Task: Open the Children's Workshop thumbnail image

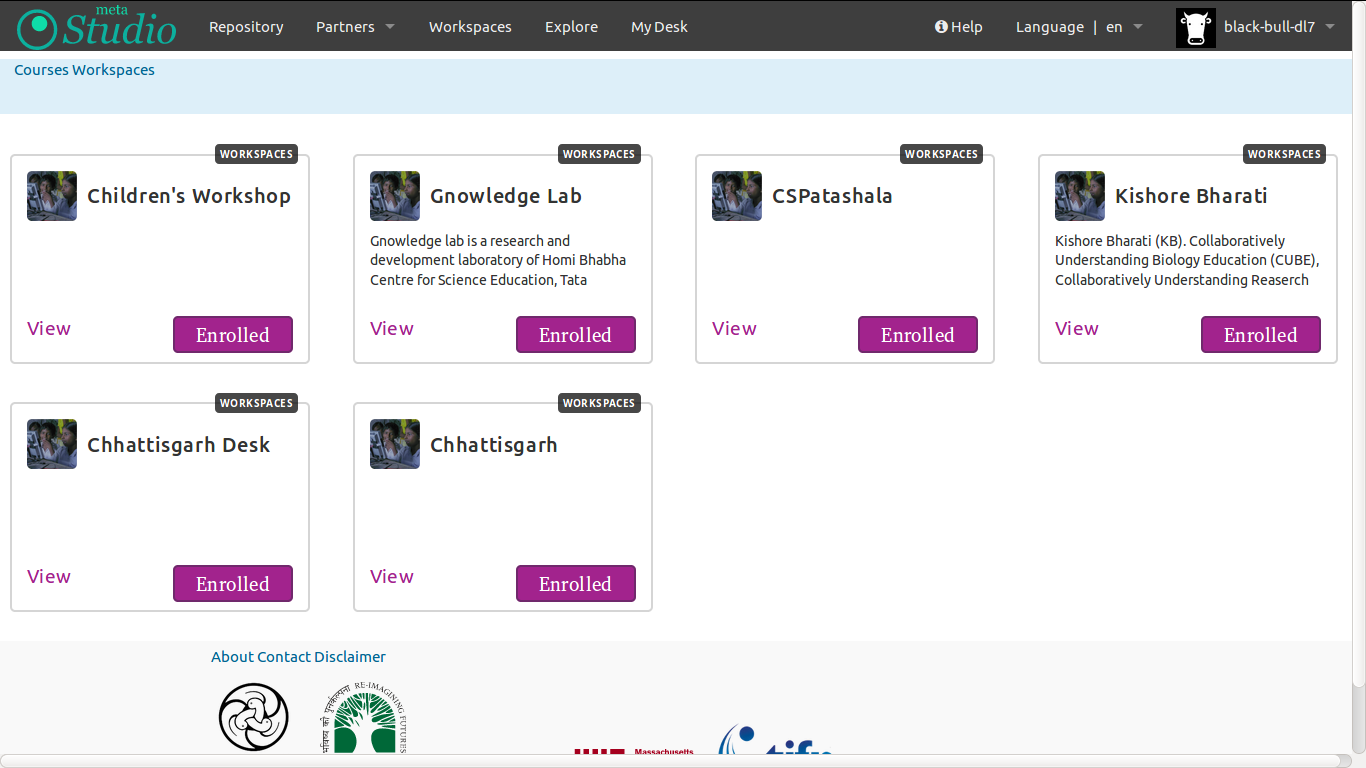Action: pyautogui.click(x=52, y=196)
